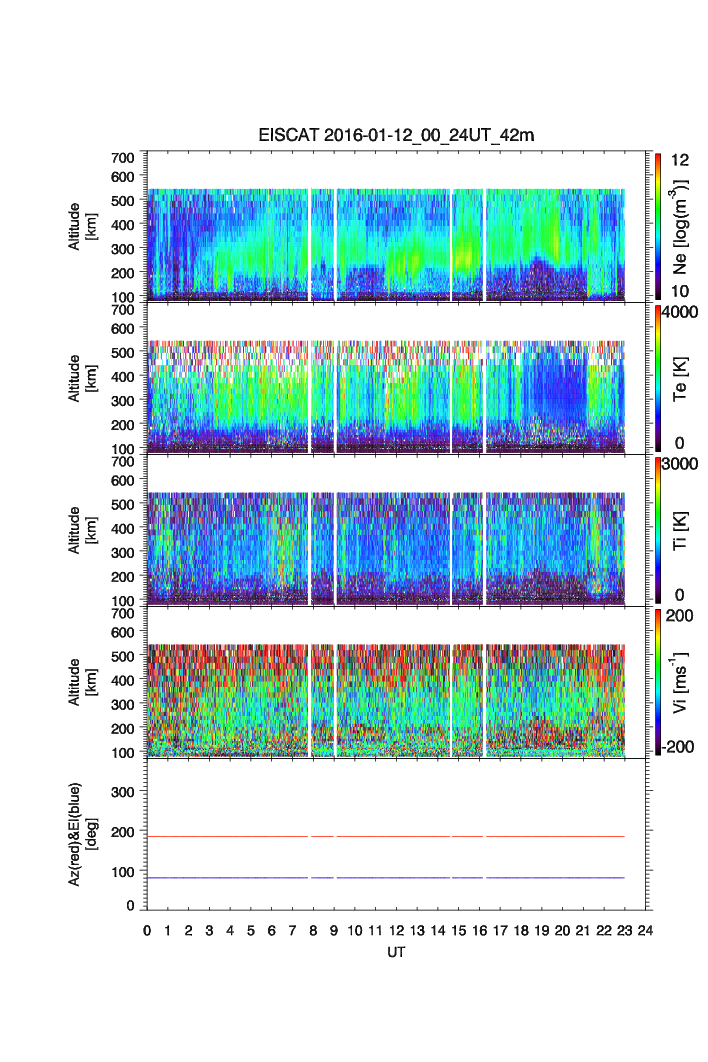The height and width of the screenshot is (1062, 708).
Task: Click the Altitude [km] label of Ne panel
Action: pyautogui.click(x=82, y=226)
